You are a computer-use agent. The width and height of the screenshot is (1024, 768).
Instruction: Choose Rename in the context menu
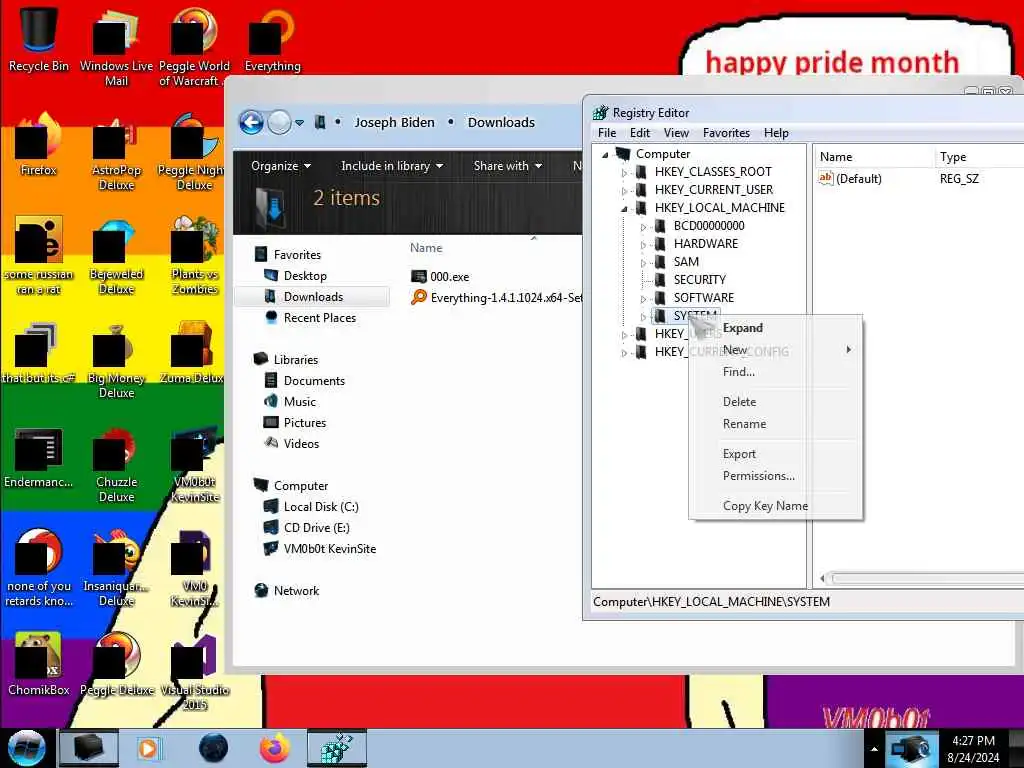point(776,424)
